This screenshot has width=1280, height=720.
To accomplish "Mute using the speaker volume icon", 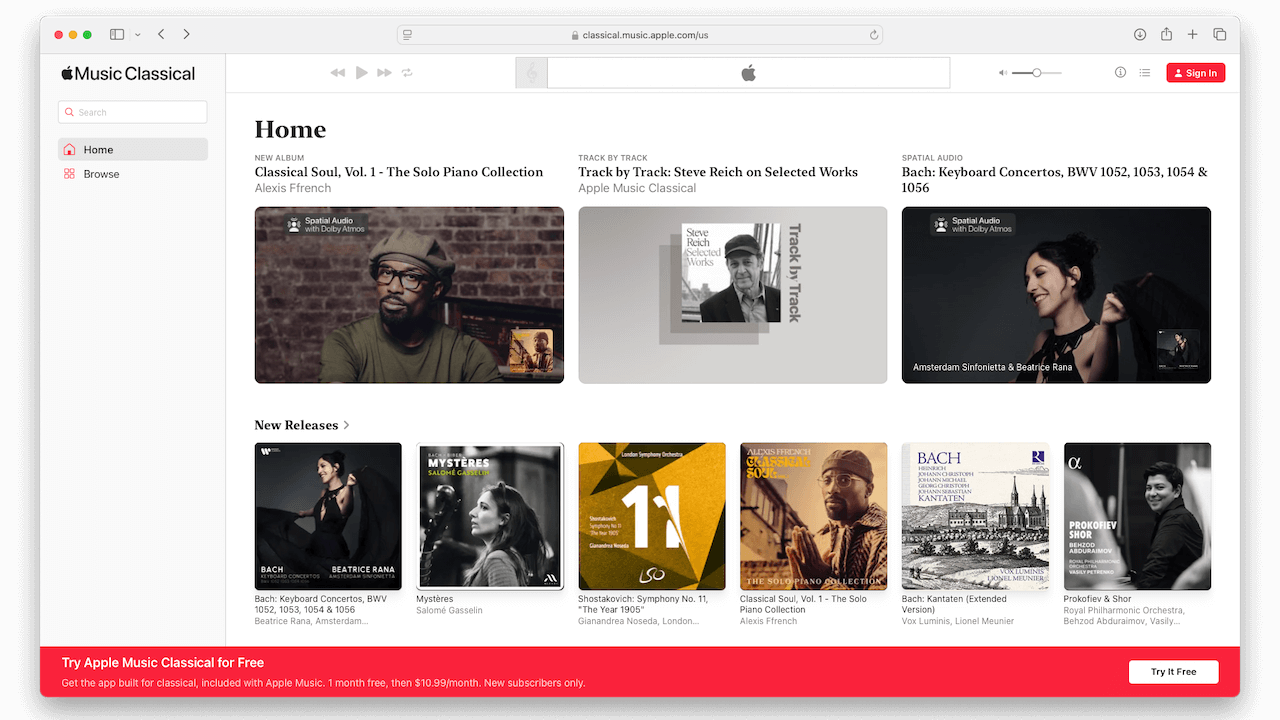I will click(1003, 73).
